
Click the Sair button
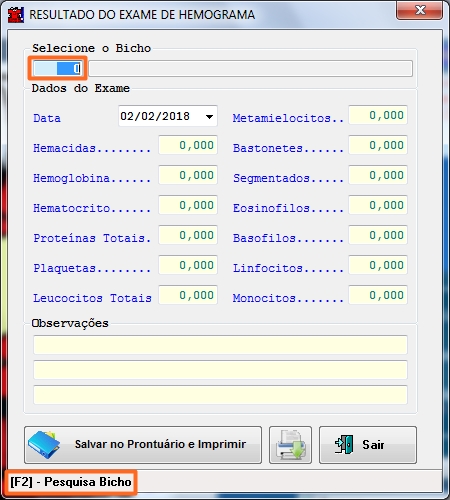[368, 445]
